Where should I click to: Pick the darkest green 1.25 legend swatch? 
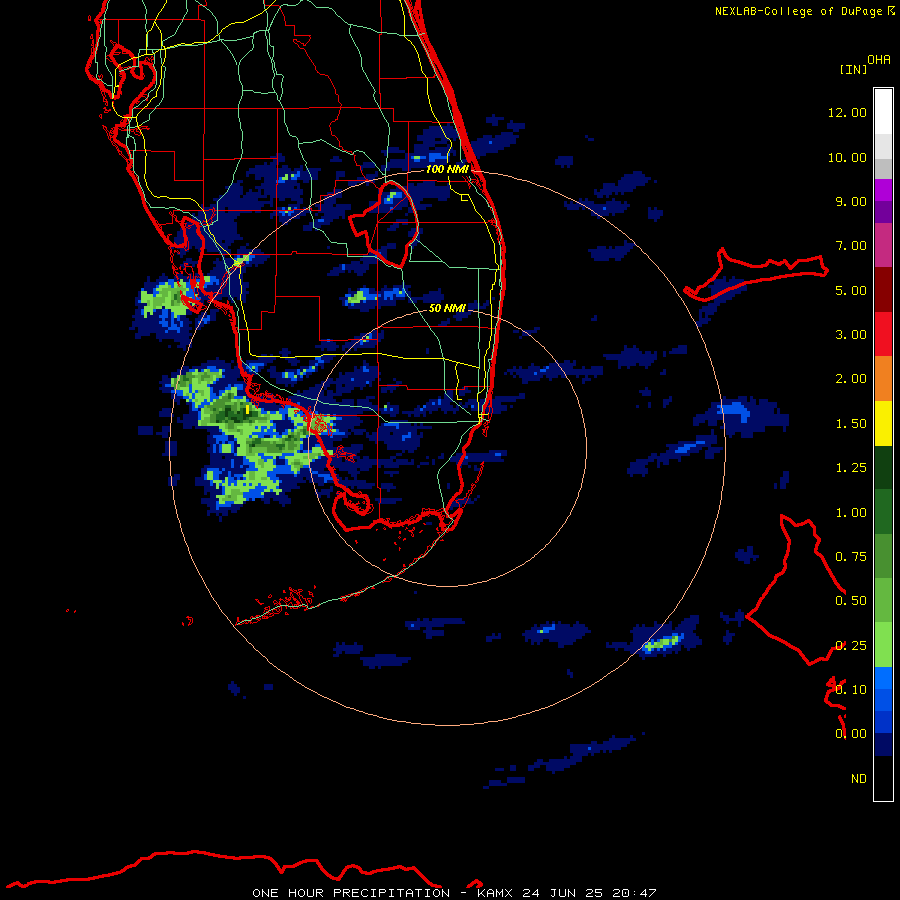point(883,467)
